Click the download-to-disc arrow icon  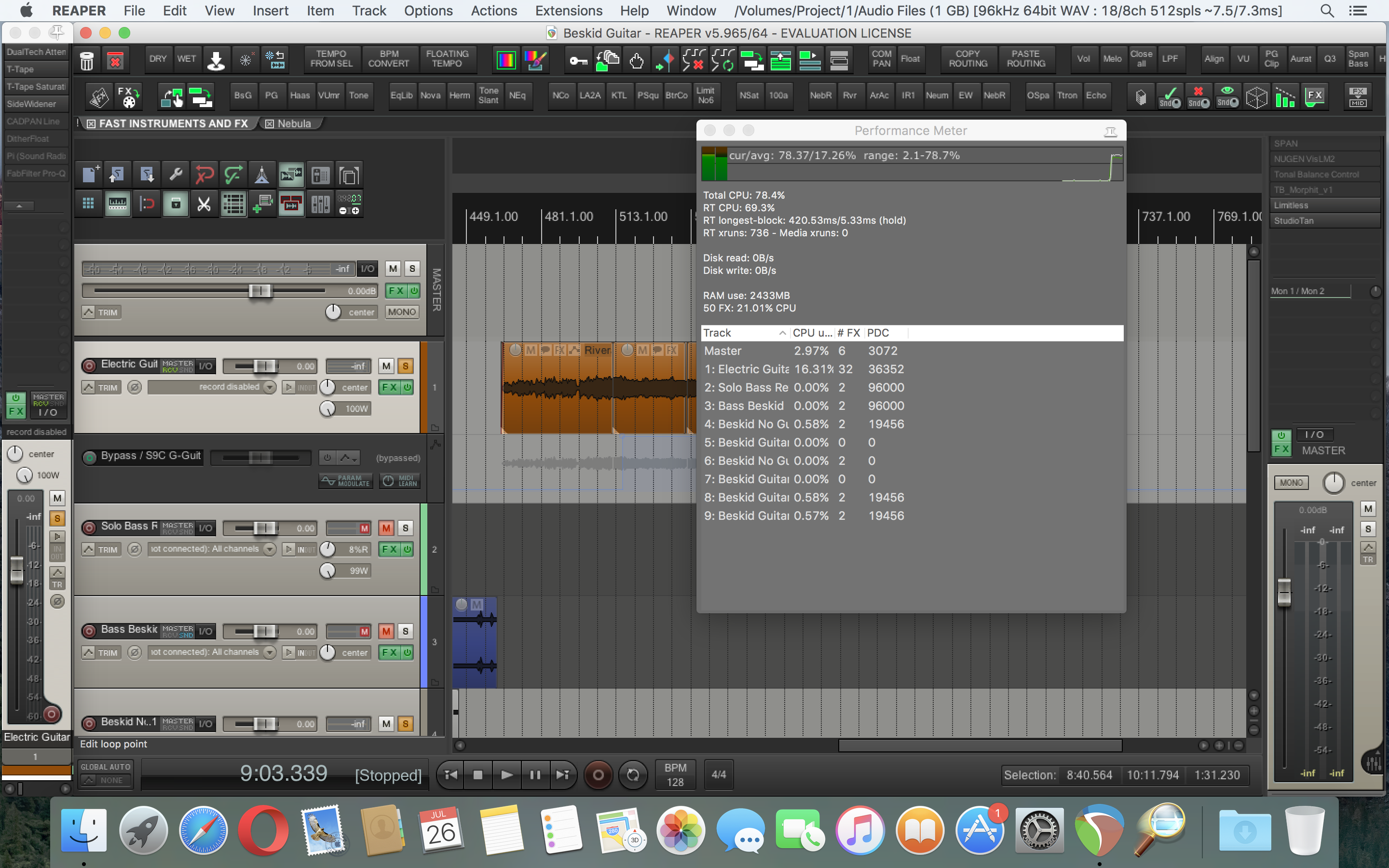tap(216, 60)
